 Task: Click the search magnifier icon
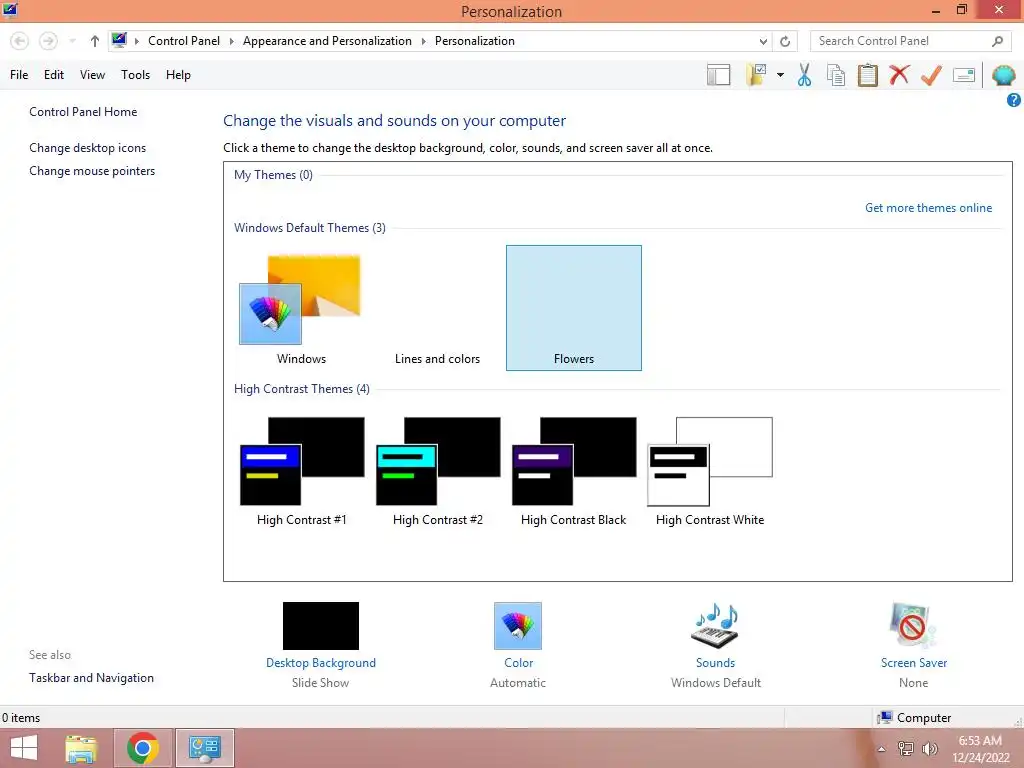coord(997,41)
